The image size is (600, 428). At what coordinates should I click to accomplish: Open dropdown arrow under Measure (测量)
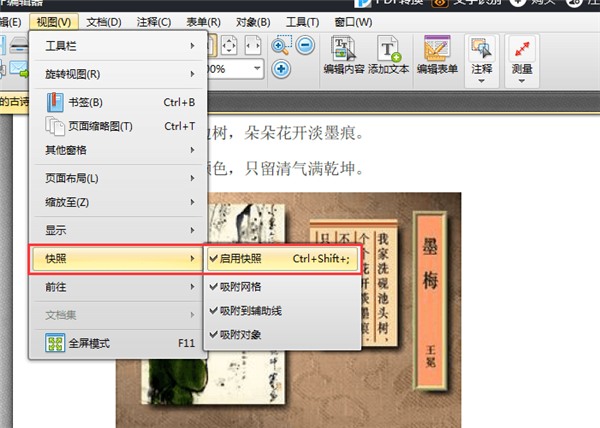pos(522,81)
